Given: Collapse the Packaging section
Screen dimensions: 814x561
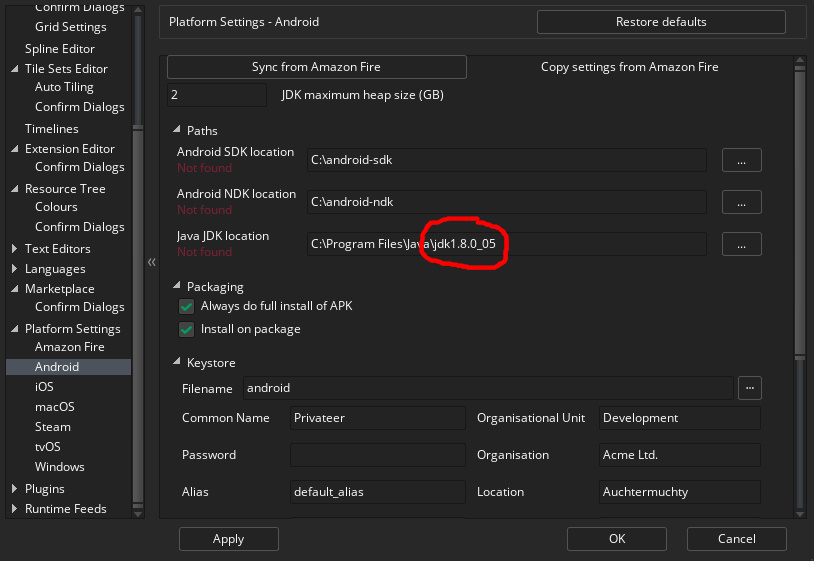Looking at the screenshot, I should pyautogui.click(x=177, y=285).
